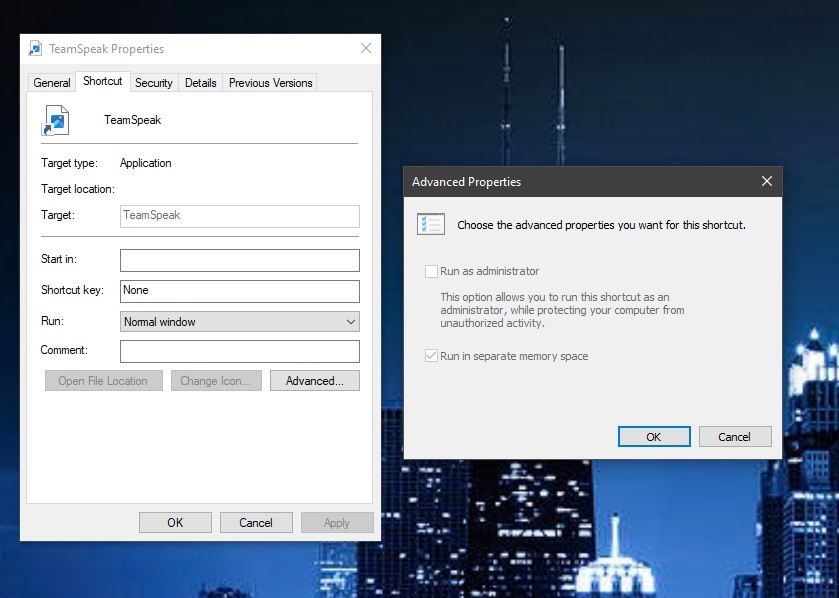The width and height of the screenshot is (839, 598).
Task: Go to Previous Versions tab
Action: 270,83
